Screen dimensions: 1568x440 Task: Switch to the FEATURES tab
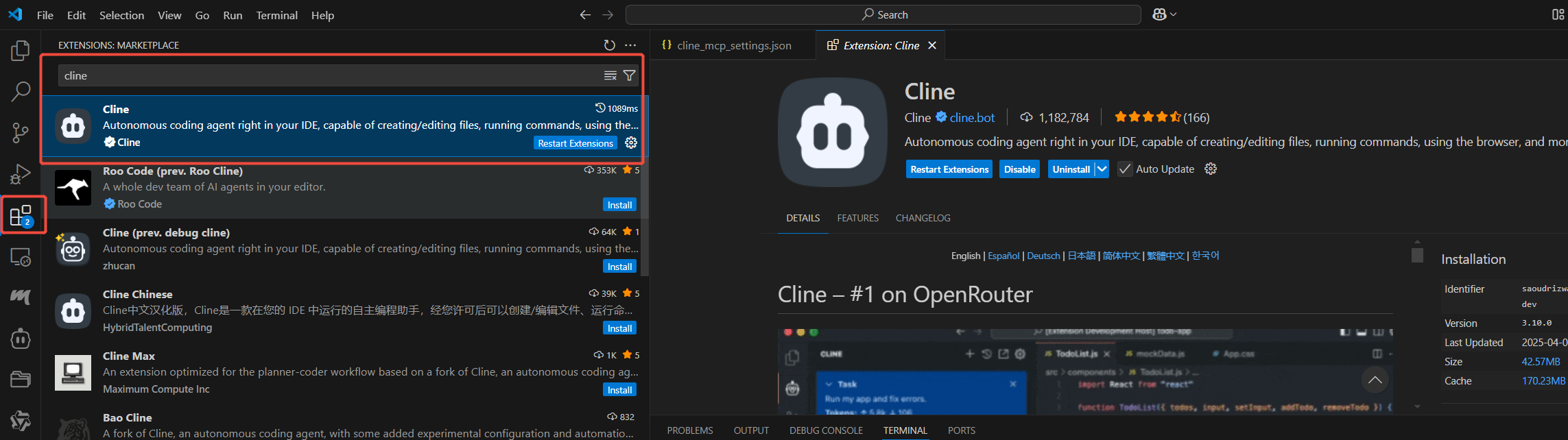[857, 218]
